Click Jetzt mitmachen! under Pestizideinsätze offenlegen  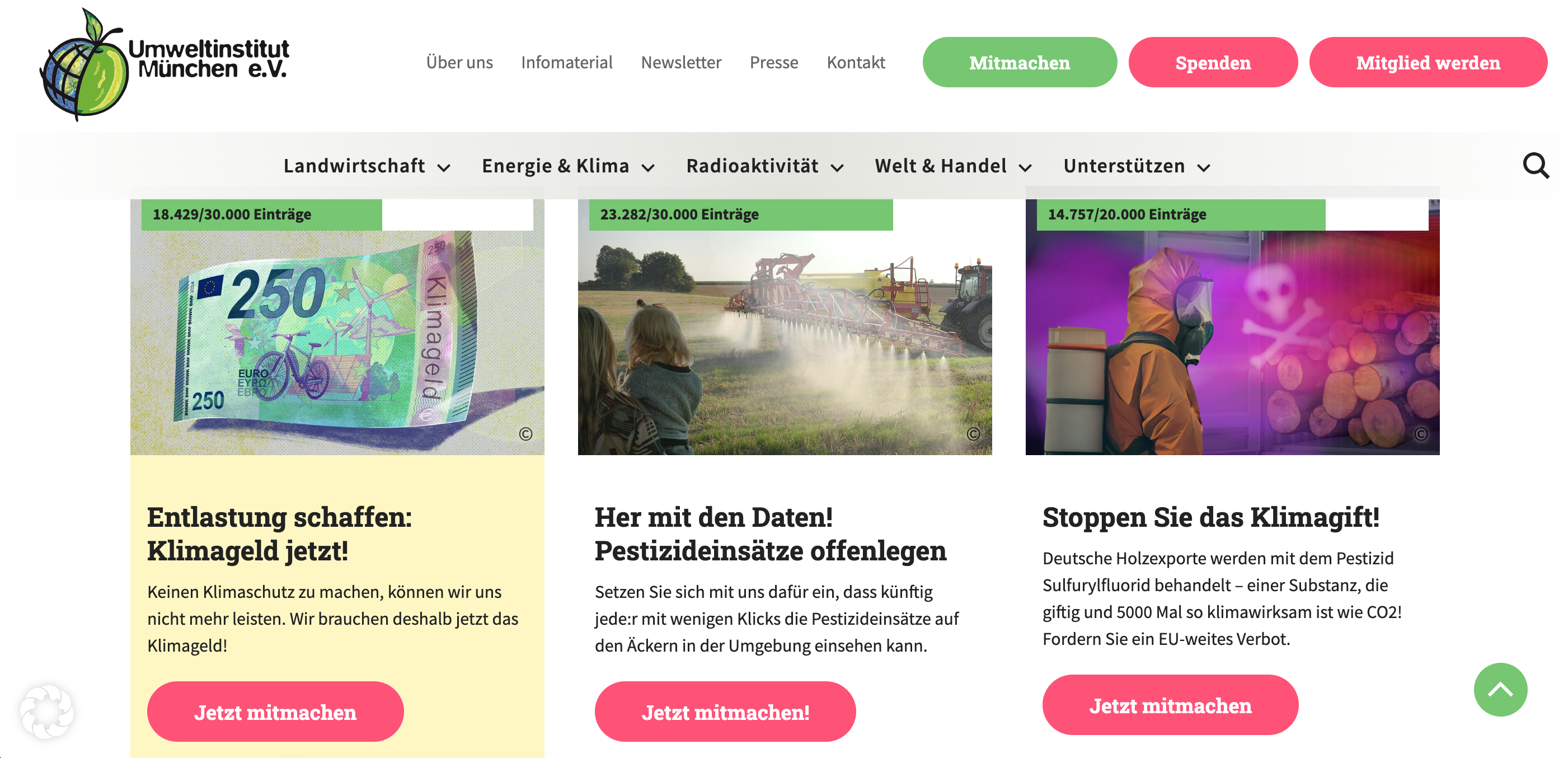pos(724,711)
